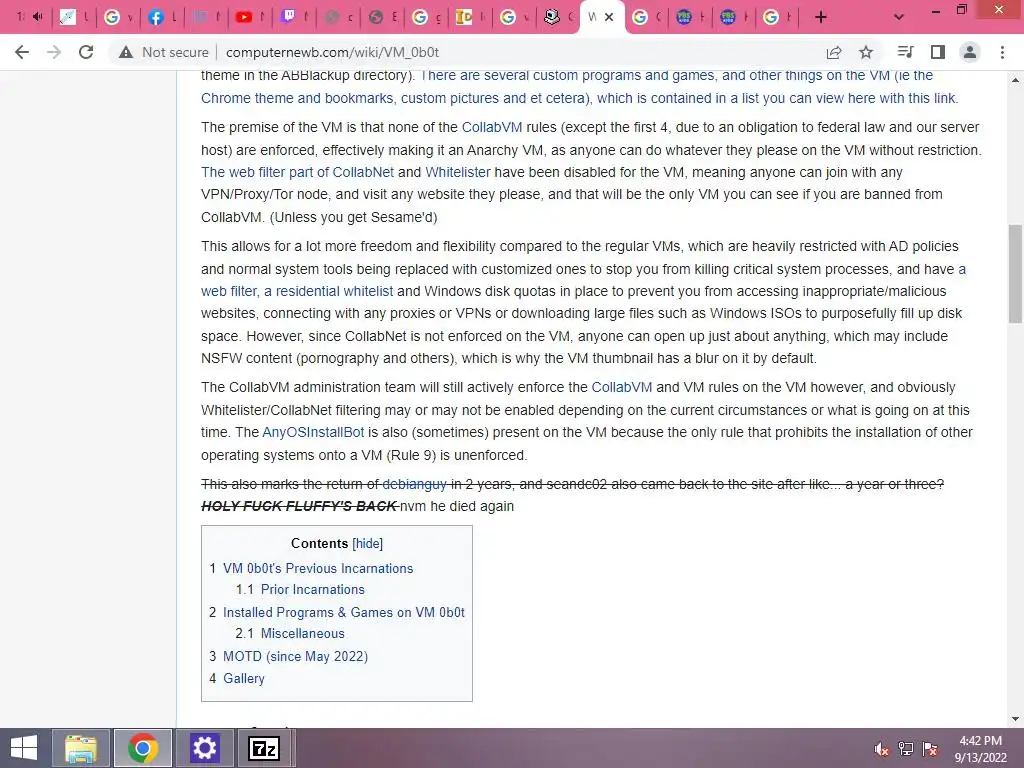The image size is (1024, 768).
Task: Switch to the Facebook tab
Action: pos(160,18)
